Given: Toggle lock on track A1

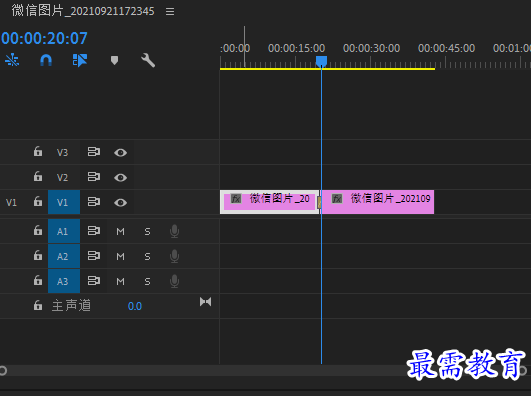Looking at the screenshot, I should (38, 230).
